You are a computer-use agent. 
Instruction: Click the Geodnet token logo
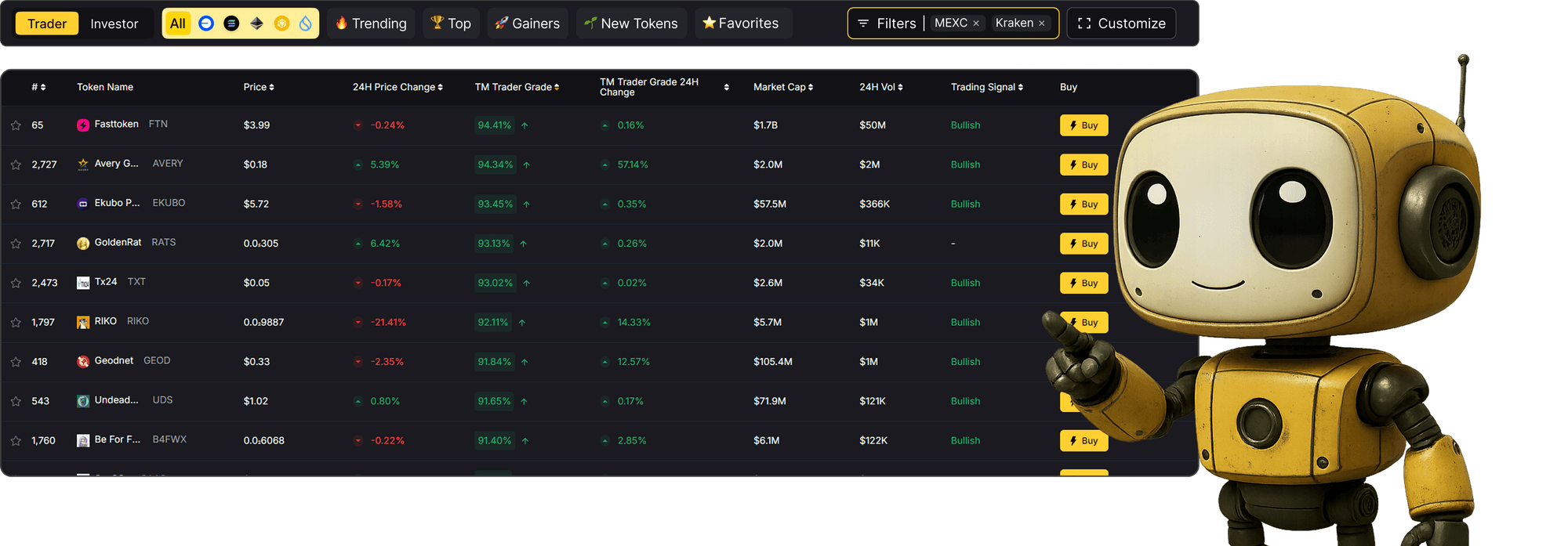tap(83, 362)
